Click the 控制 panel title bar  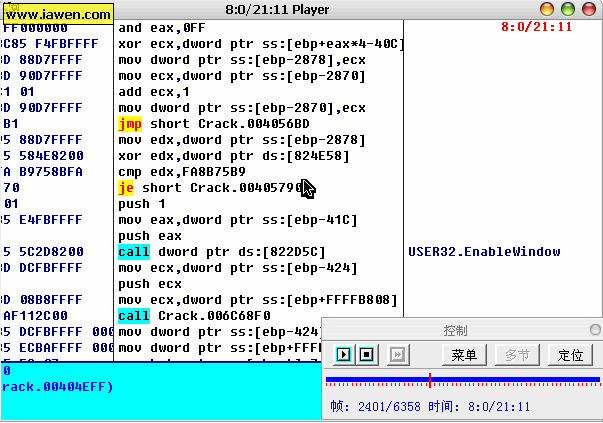click(x=455, y=329)
